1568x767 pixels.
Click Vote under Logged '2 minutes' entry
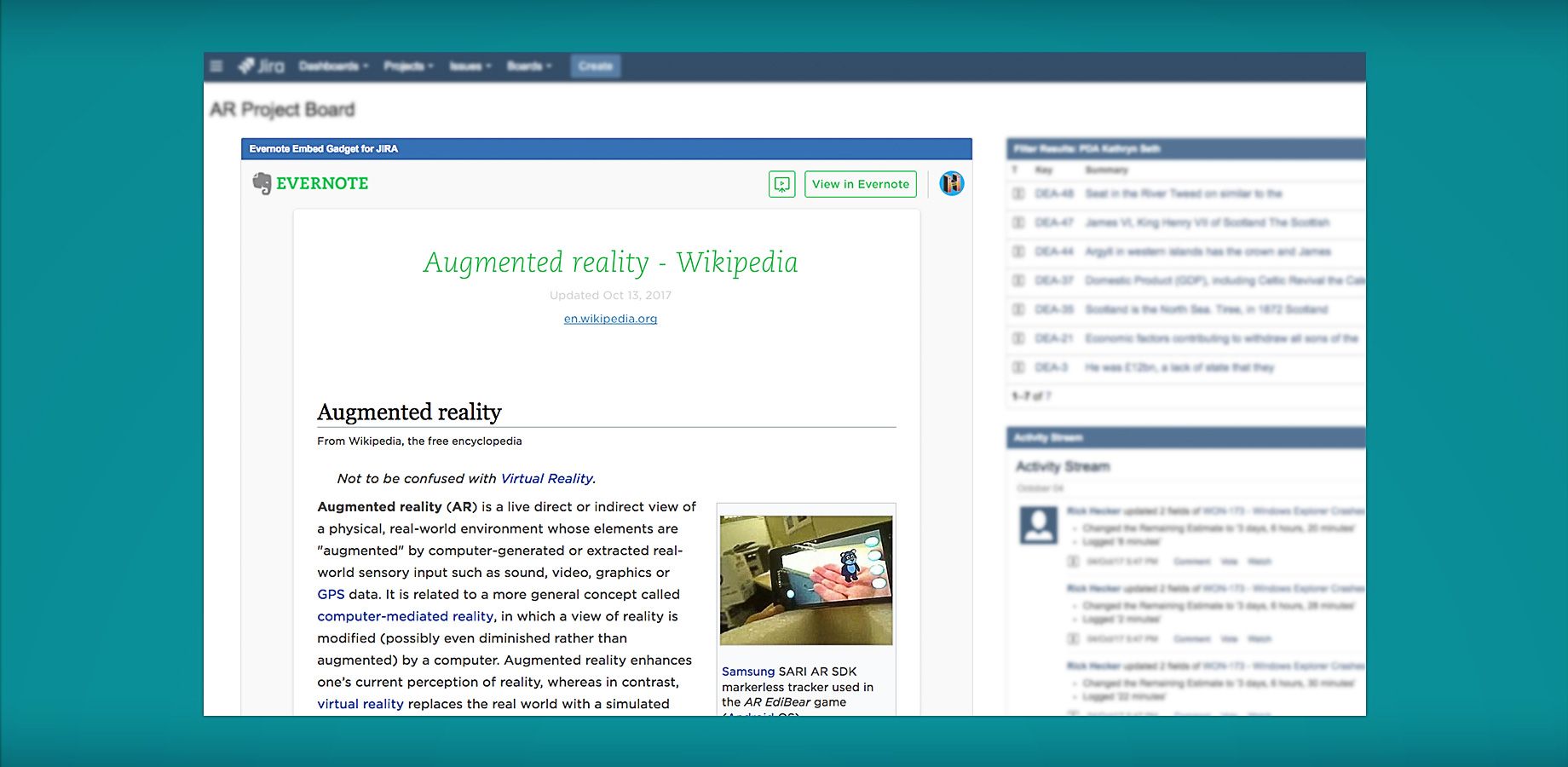point(1229,639)
